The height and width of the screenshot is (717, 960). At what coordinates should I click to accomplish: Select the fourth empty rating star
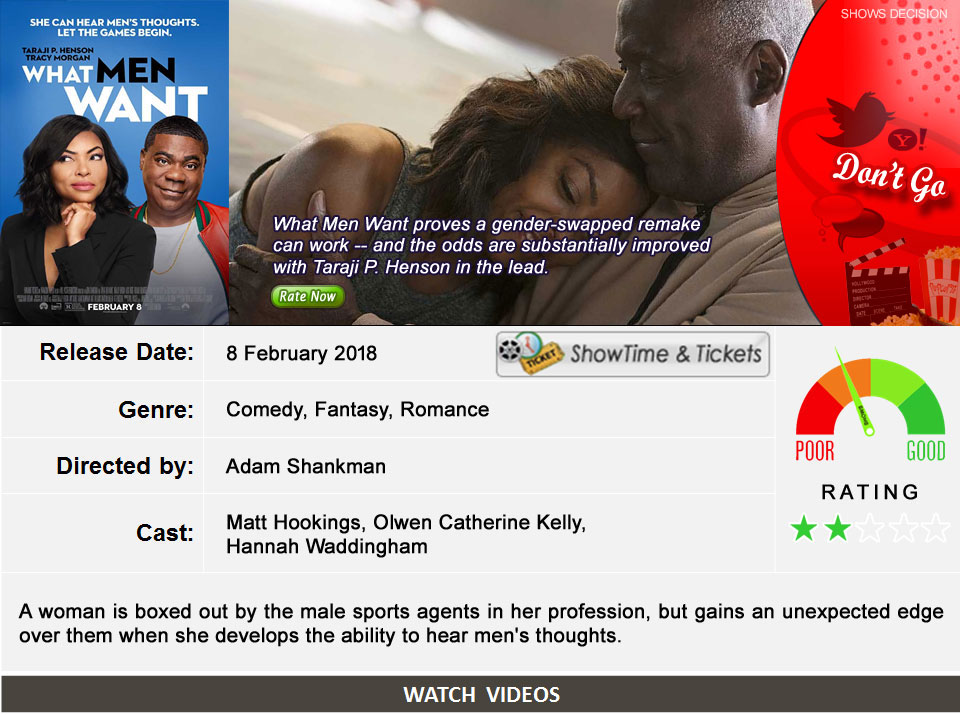click(x=903, y=528)
